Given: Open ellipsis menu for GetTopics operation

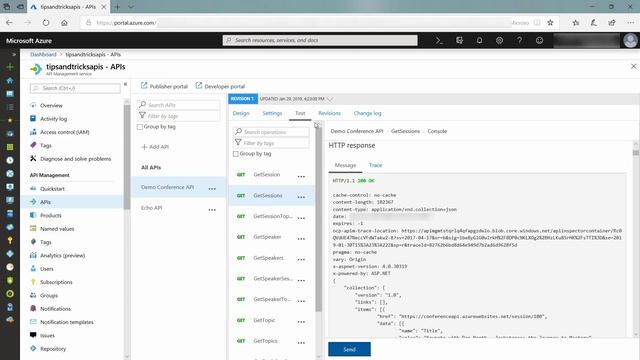Looking at the screenshot, I should tap(301, 342).
